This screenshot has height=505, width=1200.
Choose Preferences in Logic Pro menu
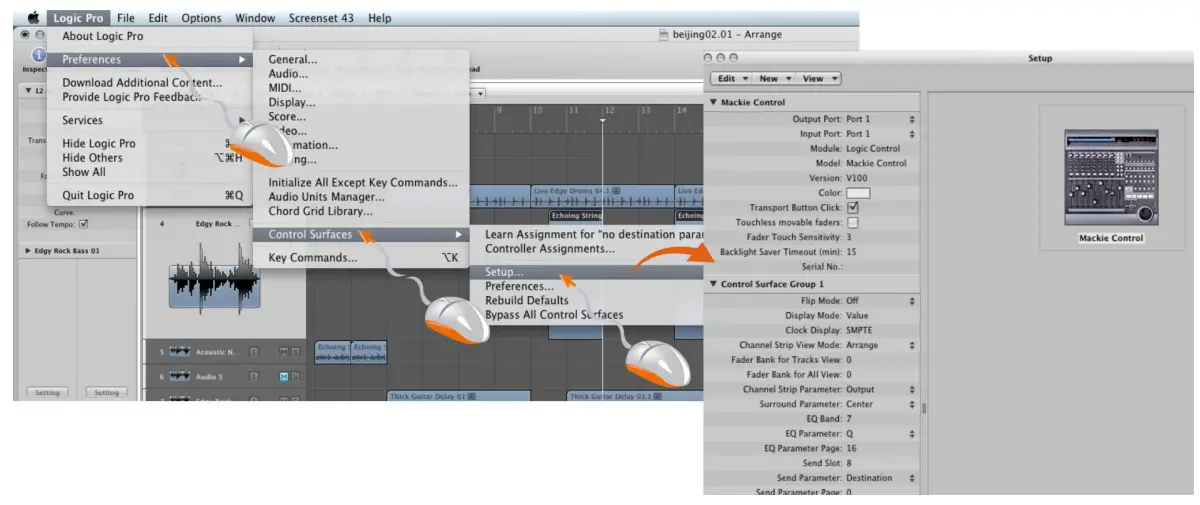[149, 59]
